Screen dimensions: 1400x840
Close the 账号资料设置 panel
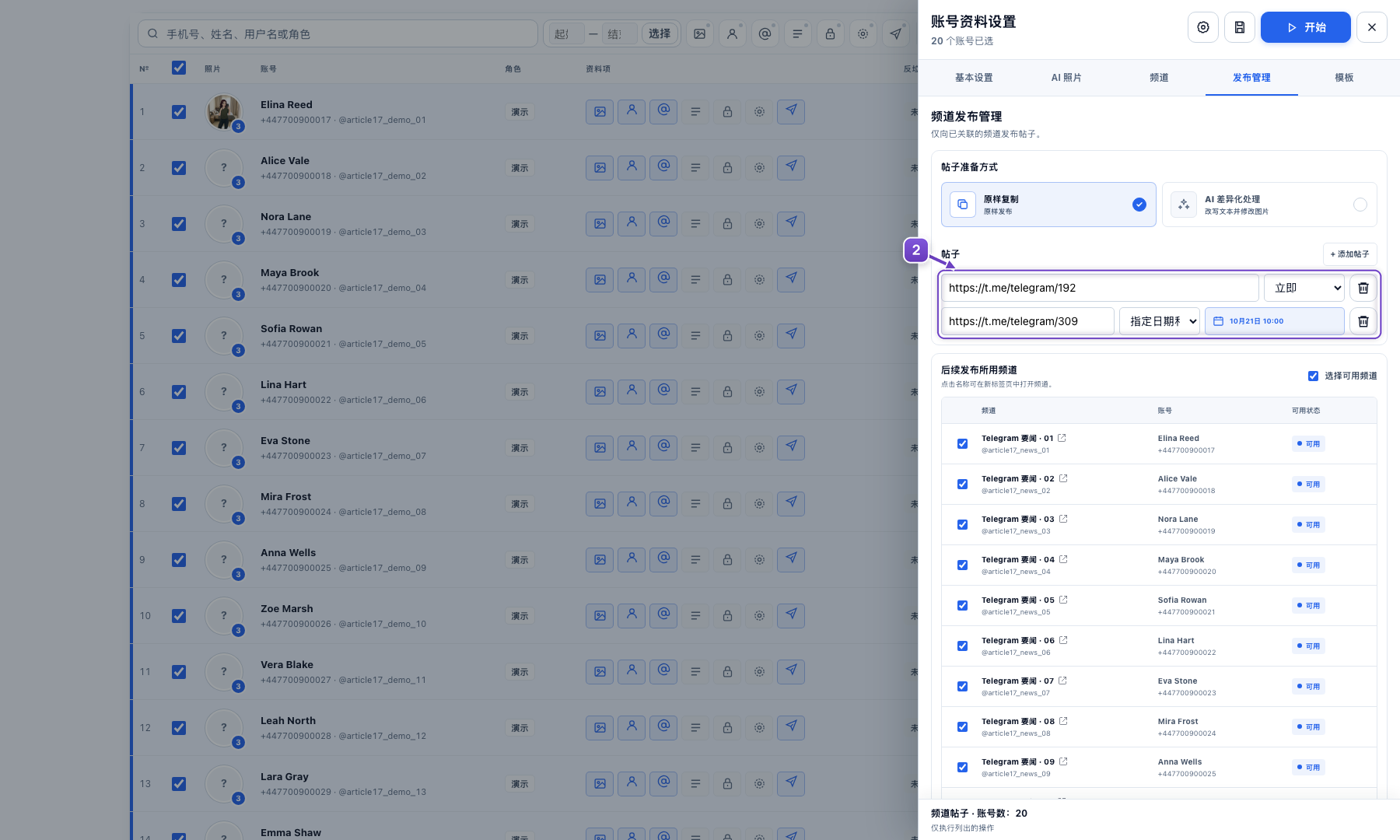point(1371,27)
